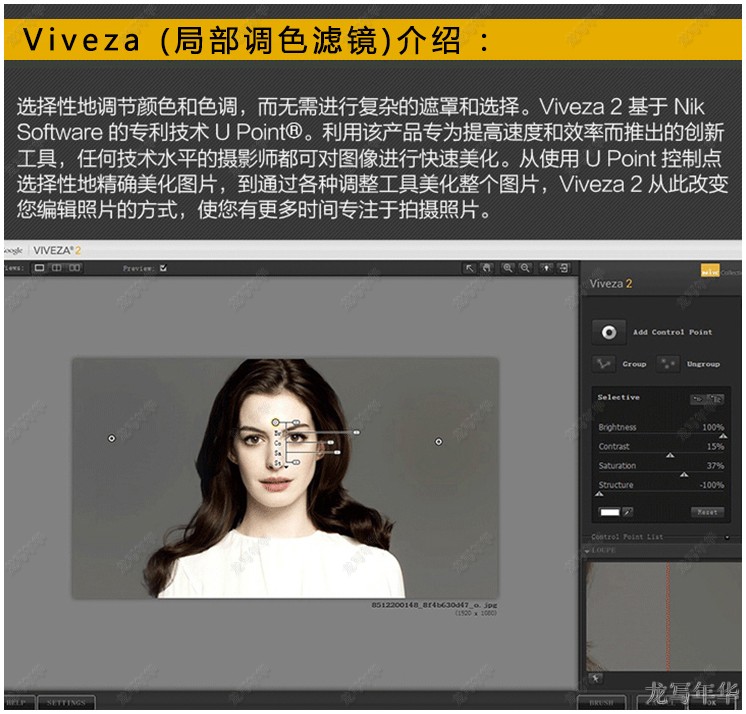The image size is (746, 714).
Task: Click the image file name label
Action: [434, 605]
